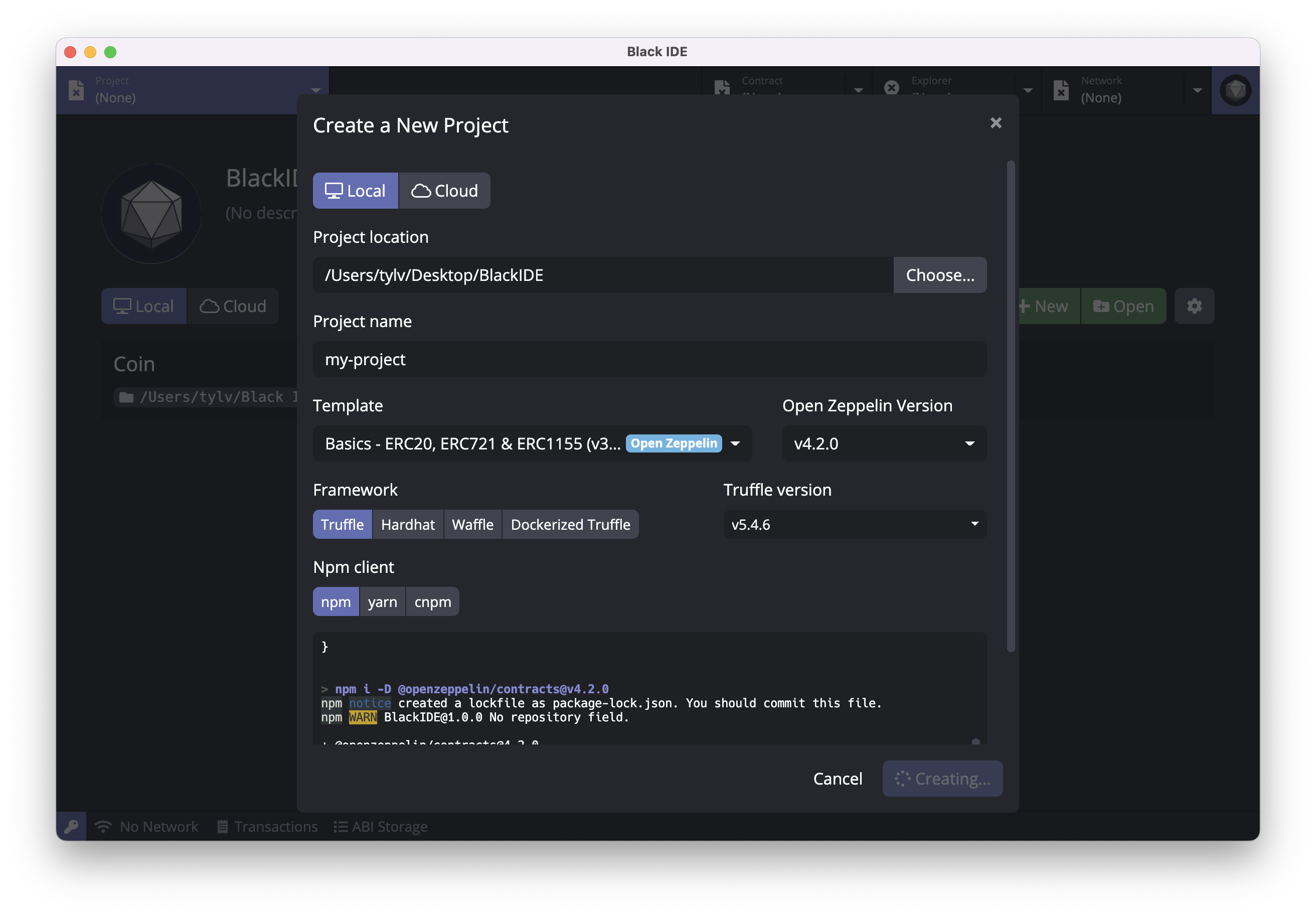Click the key icon in the status bar
This screenshot has width=1316, height=915.
[x=72, y=826]
